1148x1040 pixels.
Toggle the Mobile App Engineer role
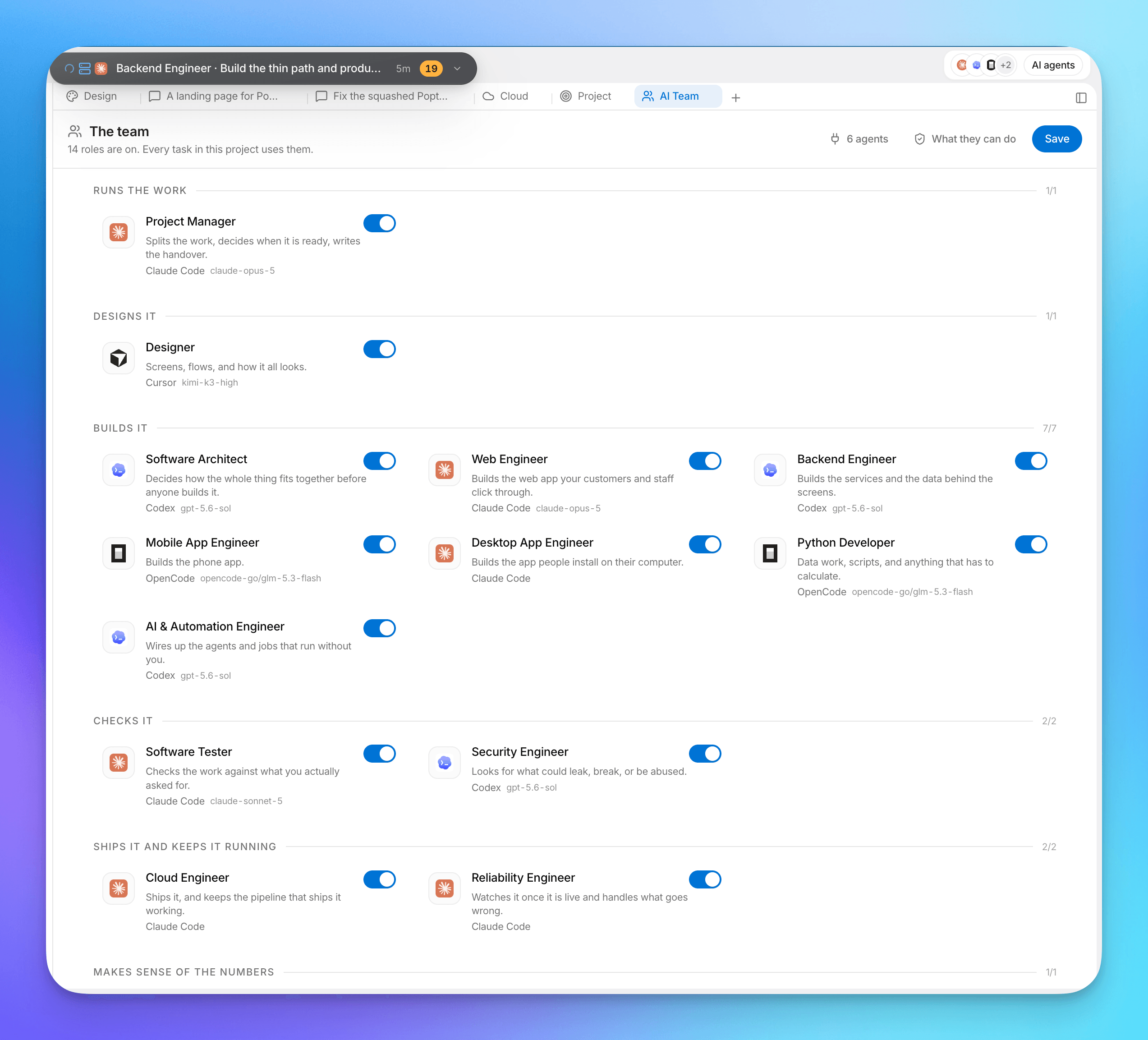(379, 544)
